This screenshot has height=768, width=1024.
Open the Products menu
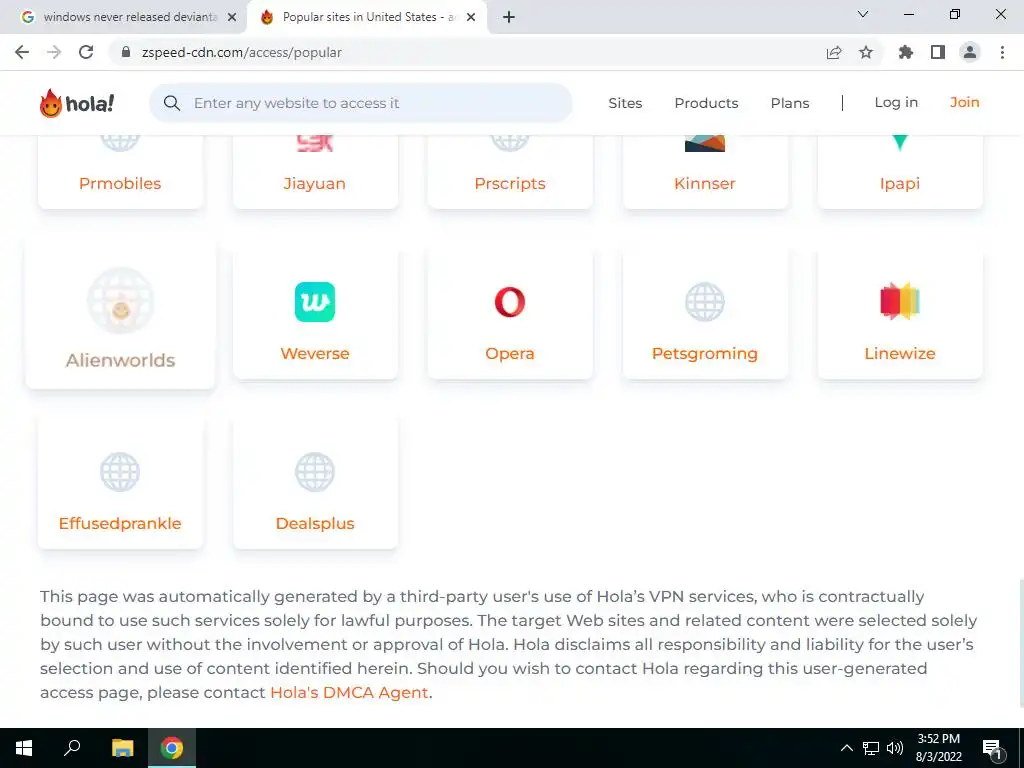coord(706,103)
